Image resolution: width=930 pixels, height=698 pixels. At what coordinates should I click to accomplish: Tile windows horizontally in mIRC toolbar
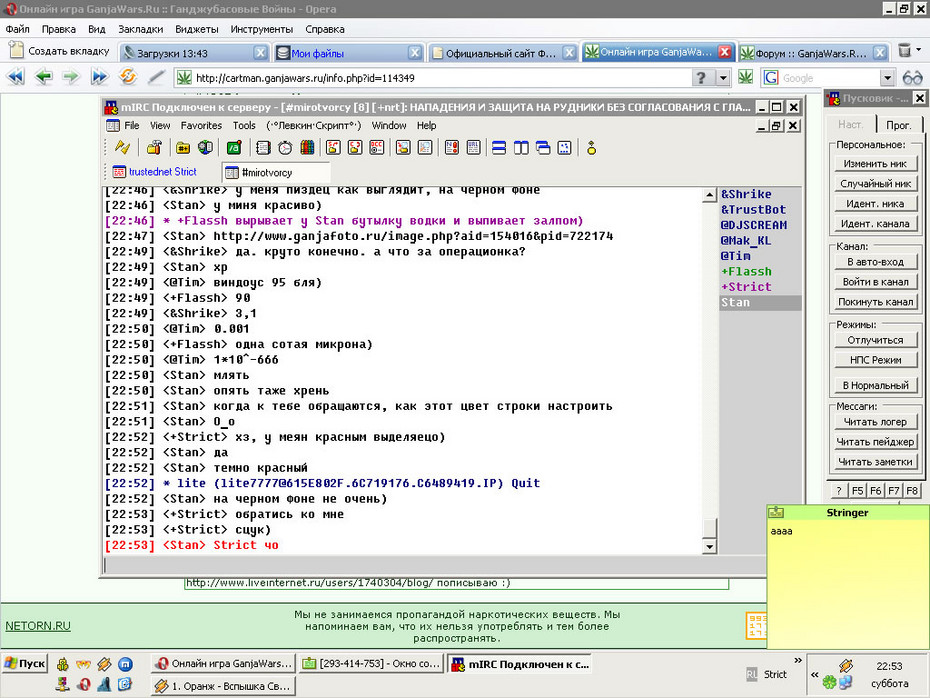tap(499, 148)
